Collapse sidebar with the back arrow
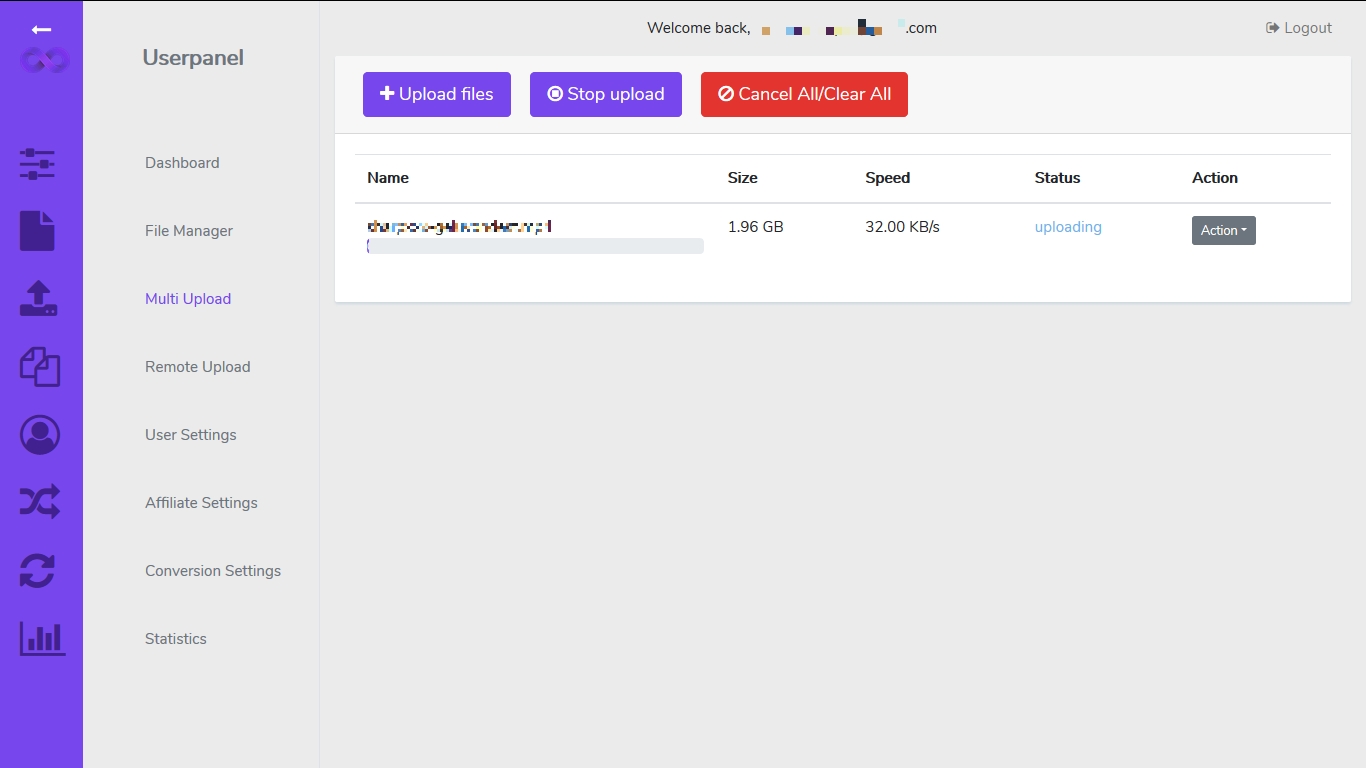 41,30
